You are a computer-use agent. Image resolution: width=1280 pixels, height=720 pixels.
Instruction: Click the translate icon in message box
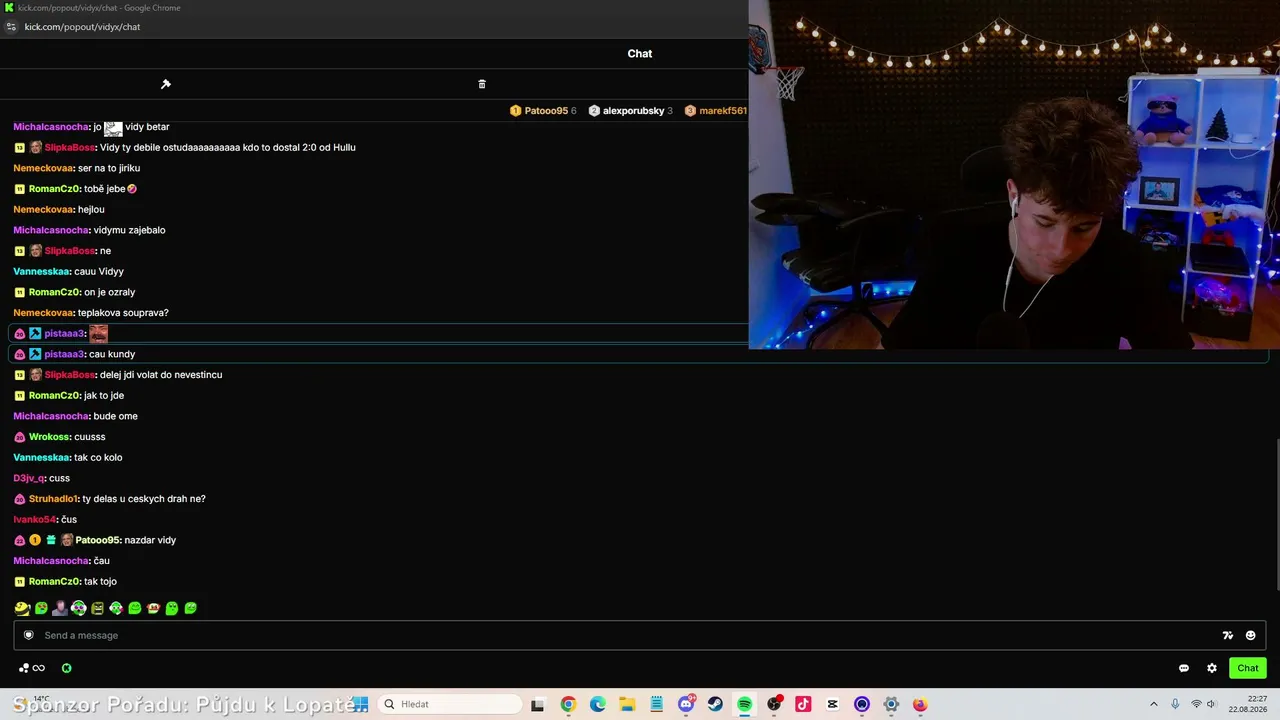click(1228, 635)
